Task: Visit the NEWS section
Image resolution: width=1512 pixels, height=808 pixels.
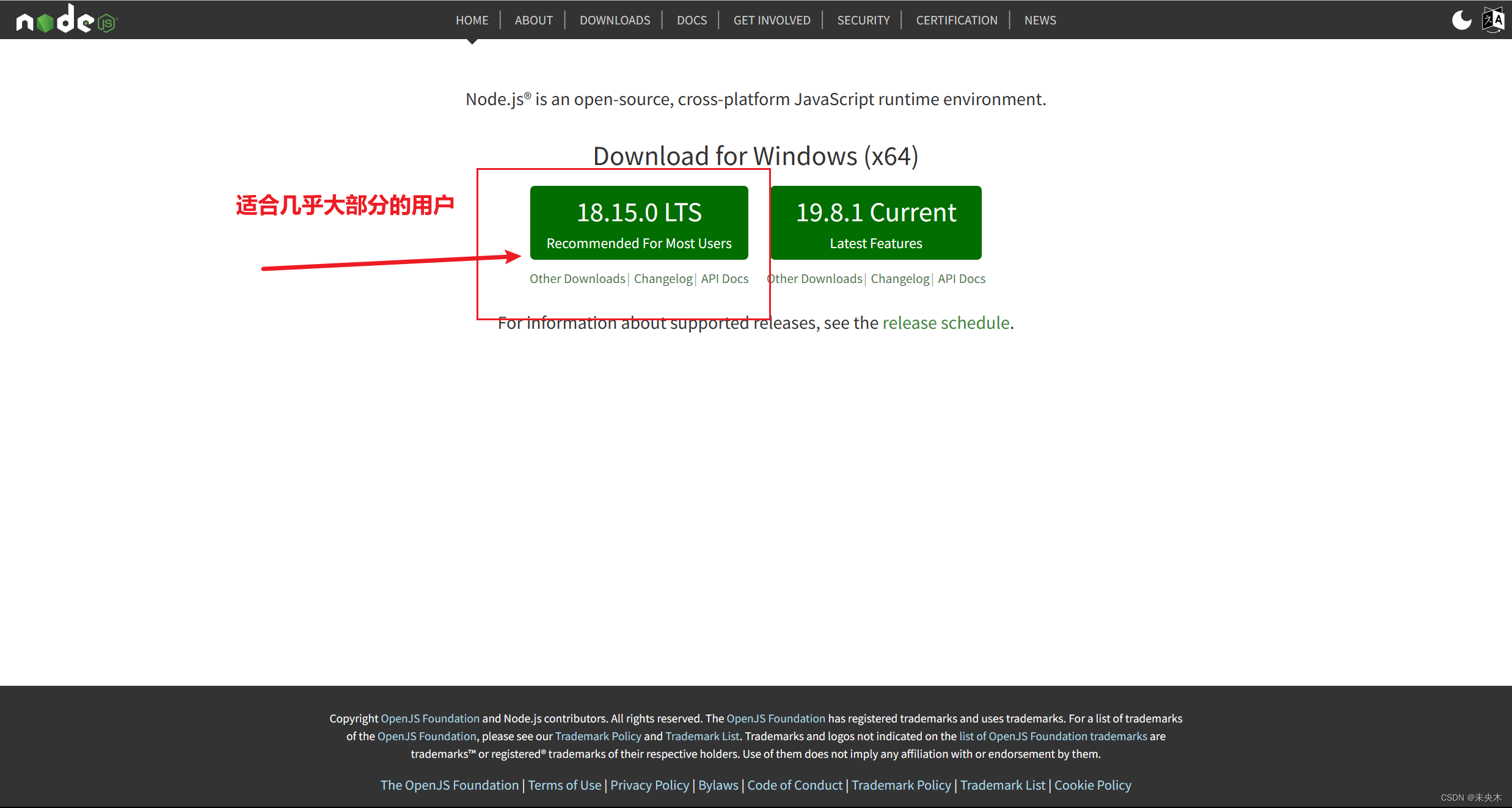Action: (1040, 20)
